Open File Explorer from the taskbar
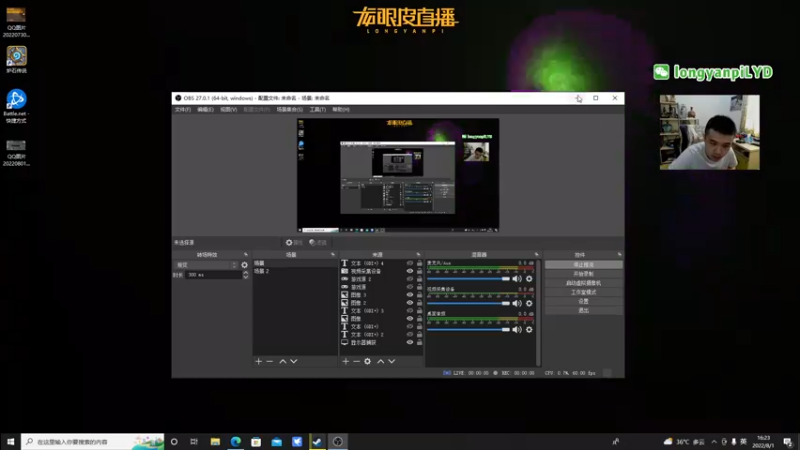 (215, 442)
